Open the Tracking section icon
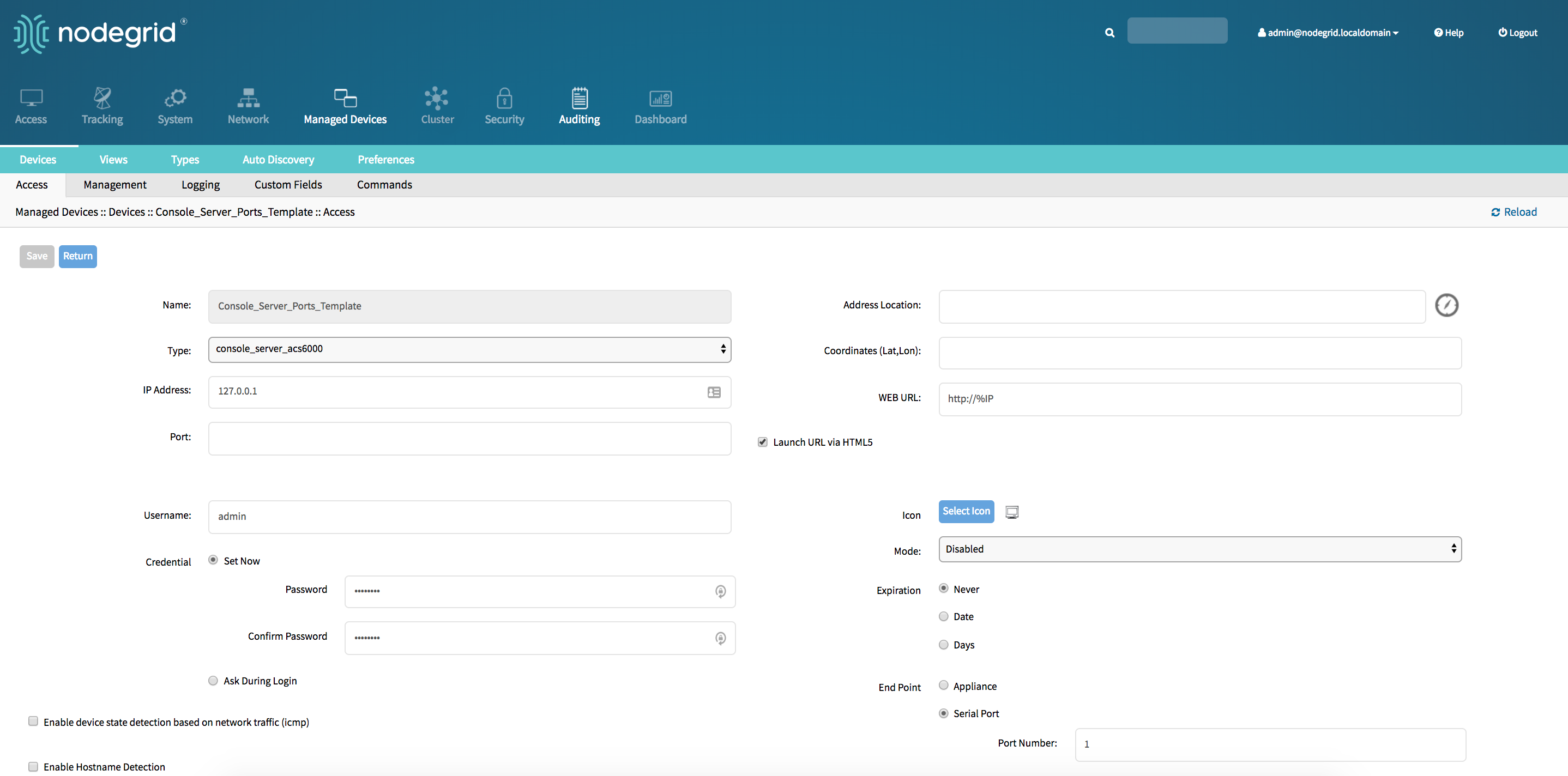The image size is (1568, 776). point(102,98)
